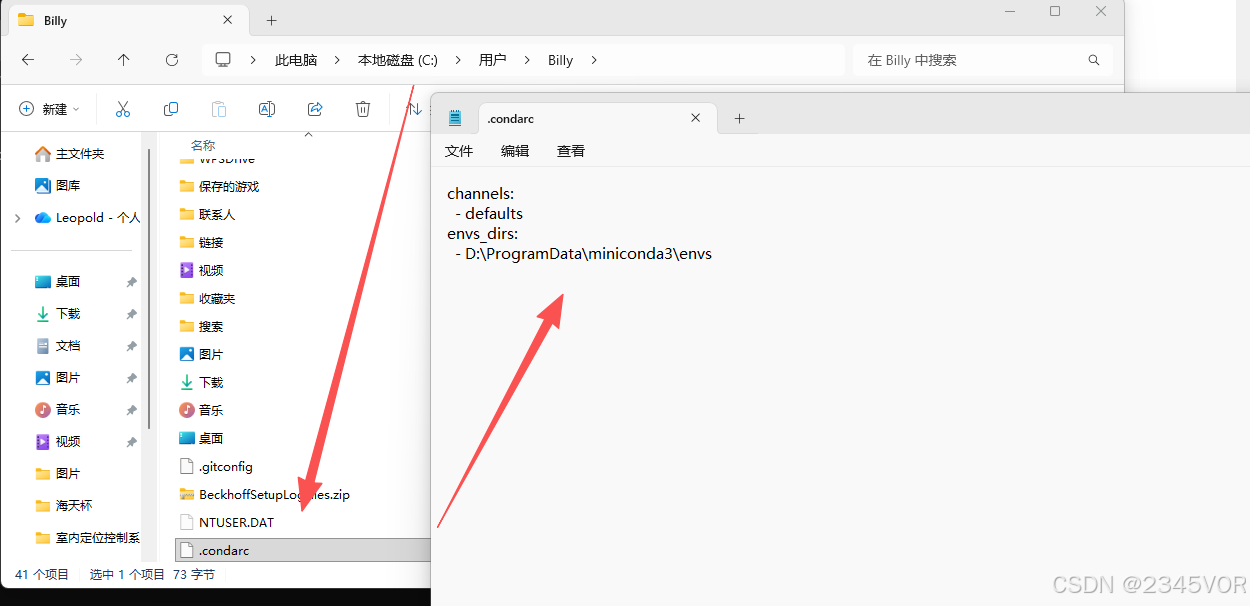
Task: Click the Cut scissors icon
Action: coord(123,109)
